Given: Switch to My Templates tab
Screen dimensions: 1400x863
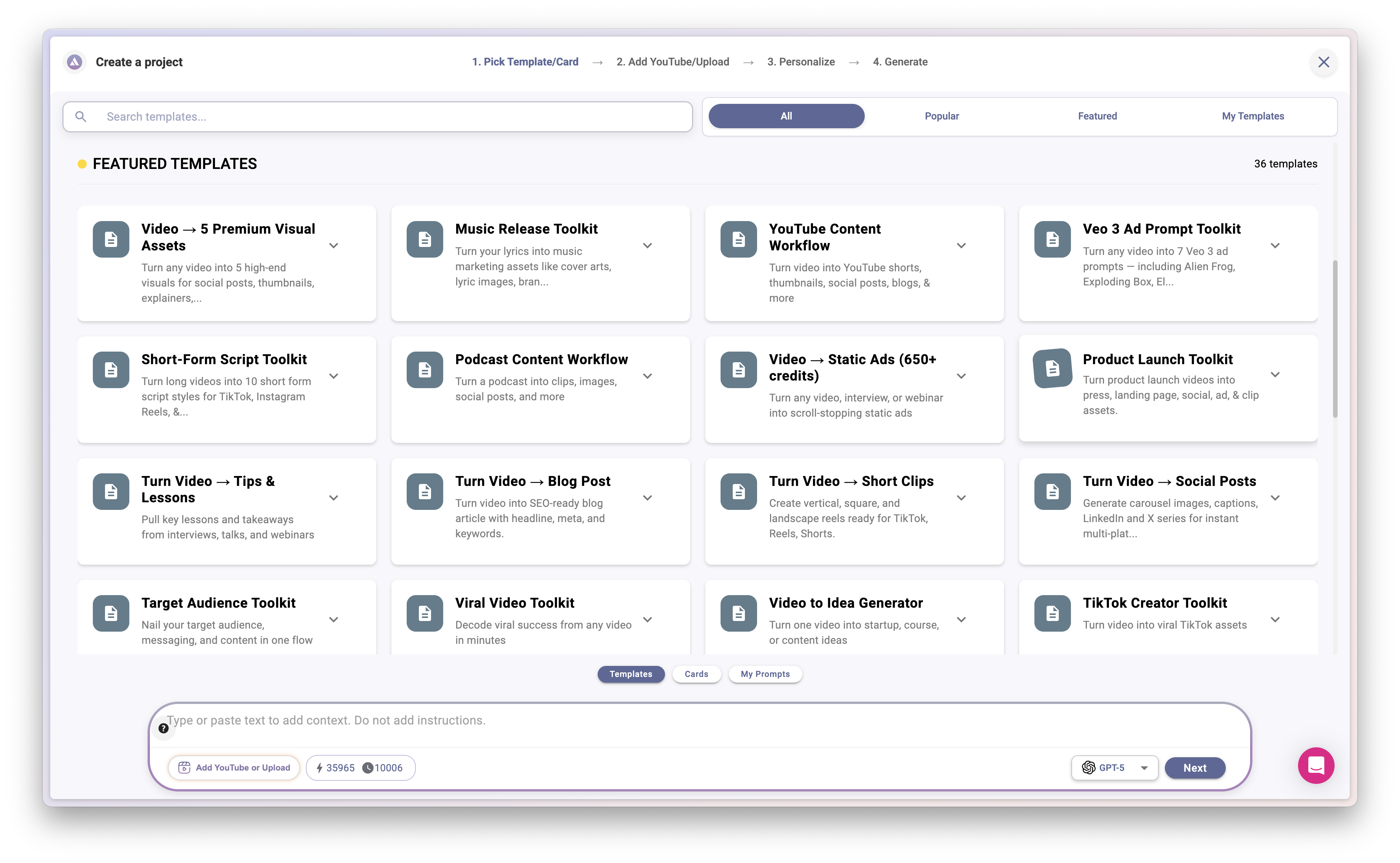Looking at the screenshot, I should tap(1252, 116).
